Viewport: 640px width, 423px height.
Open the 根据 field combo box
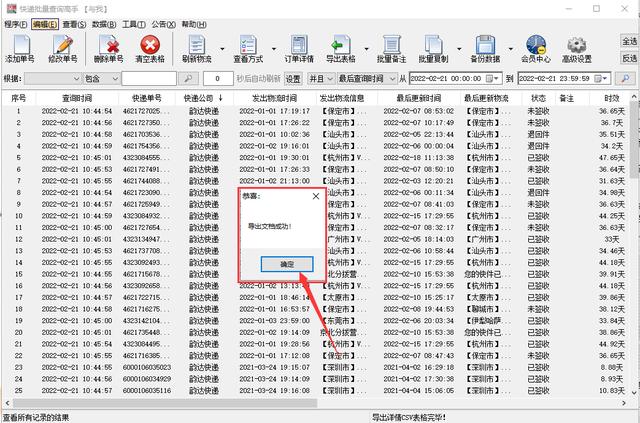click(53, 78)
